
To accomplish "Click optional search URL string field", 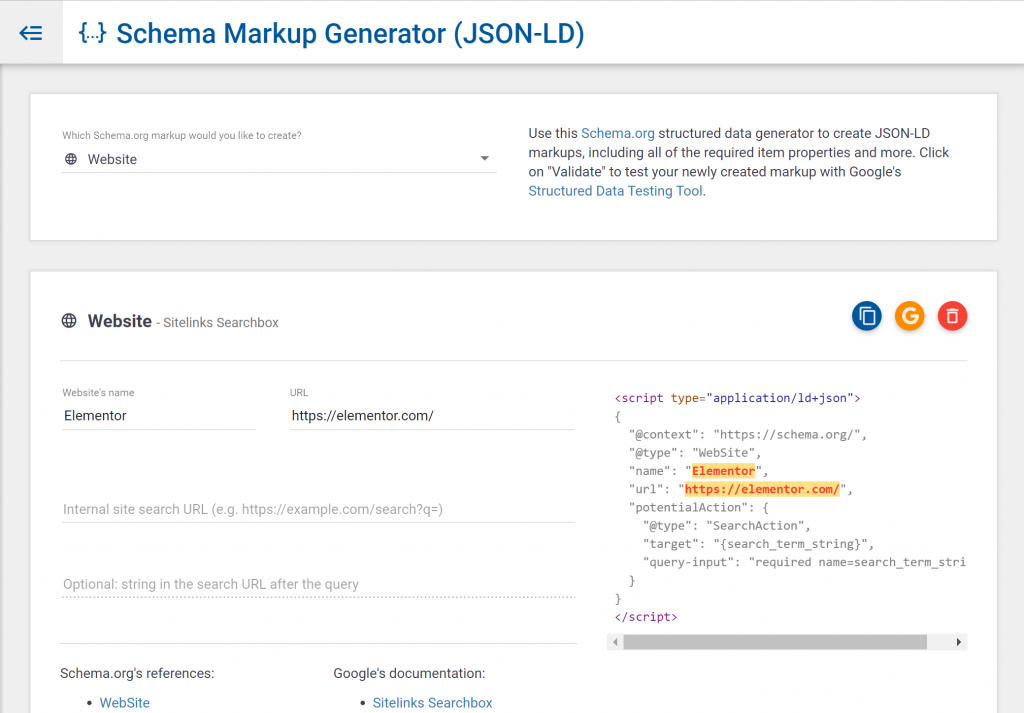I will pos(317,585).
